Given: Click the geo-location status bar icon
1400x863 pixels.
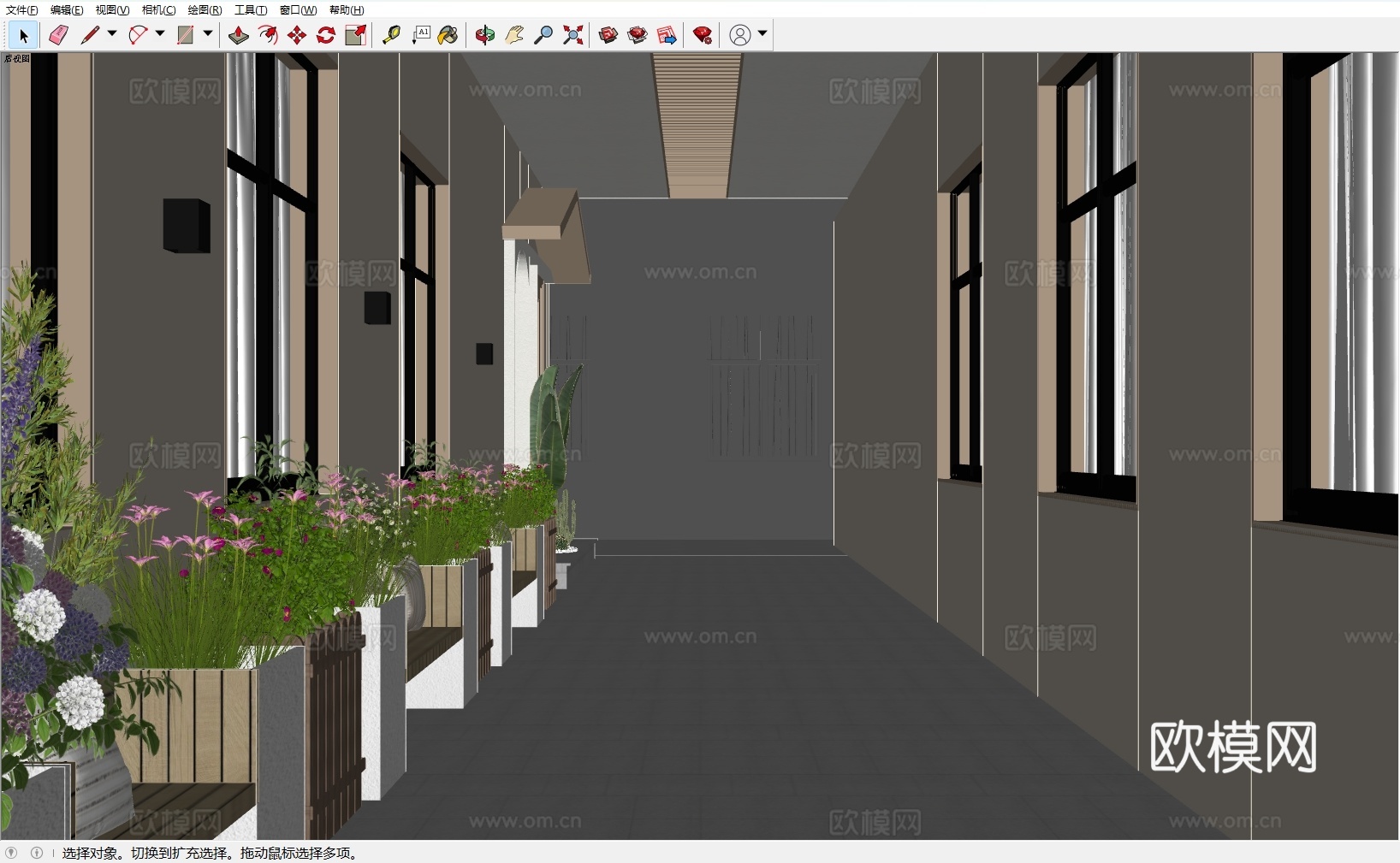Looking at the screenshot, I should pyautogui.click(x=11, y=853).
